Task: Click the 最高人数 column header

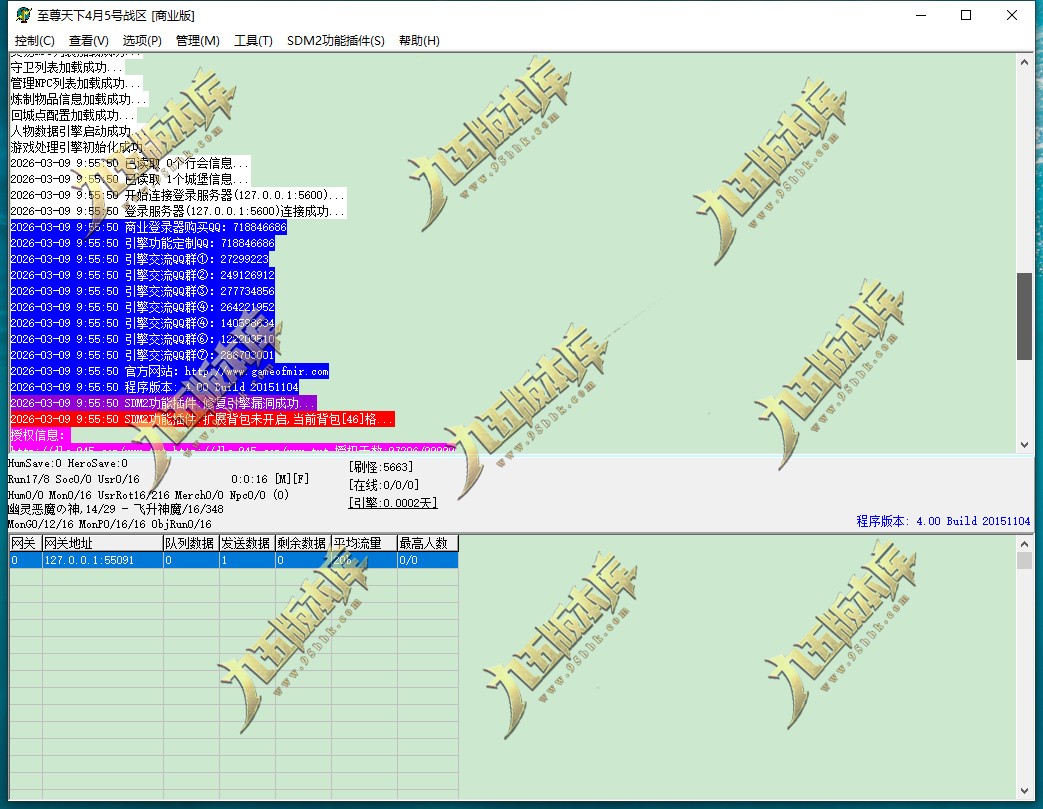Action: click(428, 544)
